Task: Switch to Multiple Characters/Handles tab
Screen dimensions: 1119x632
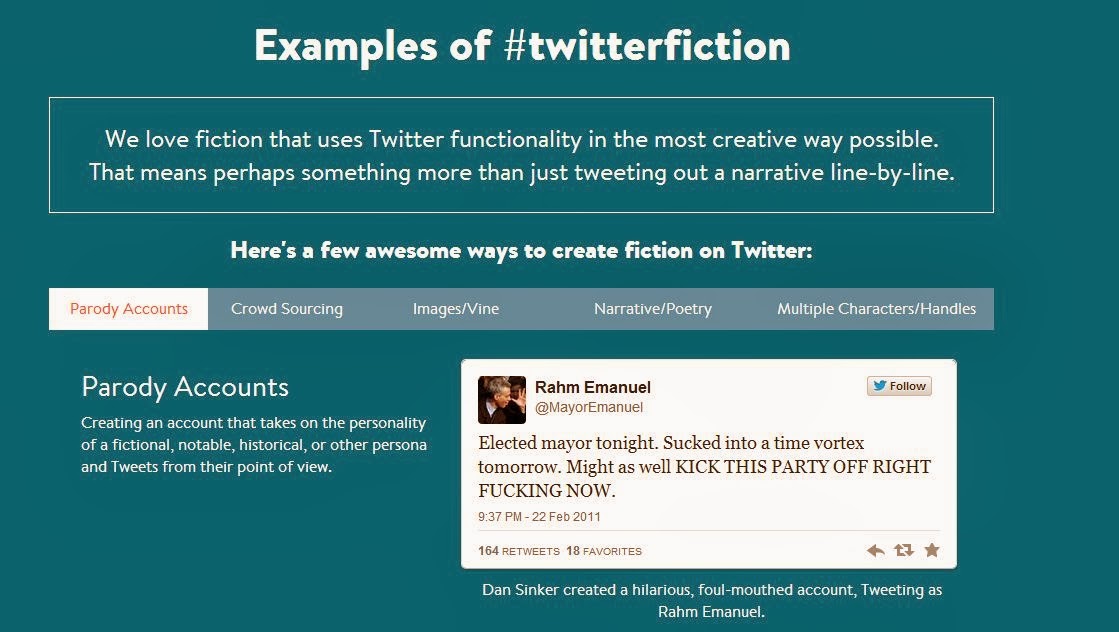Action: pyautogui.click(x=875, y=308)
